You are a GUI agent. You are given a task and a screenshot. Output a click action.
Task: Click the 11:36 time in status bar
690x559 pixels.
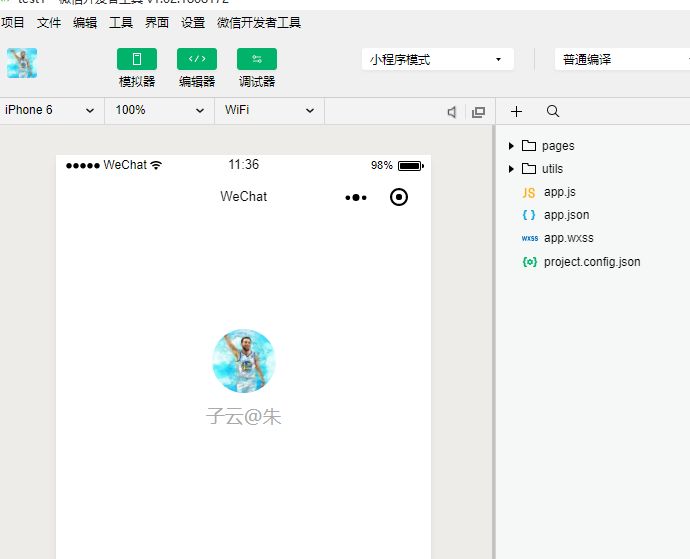click(244, 165)
